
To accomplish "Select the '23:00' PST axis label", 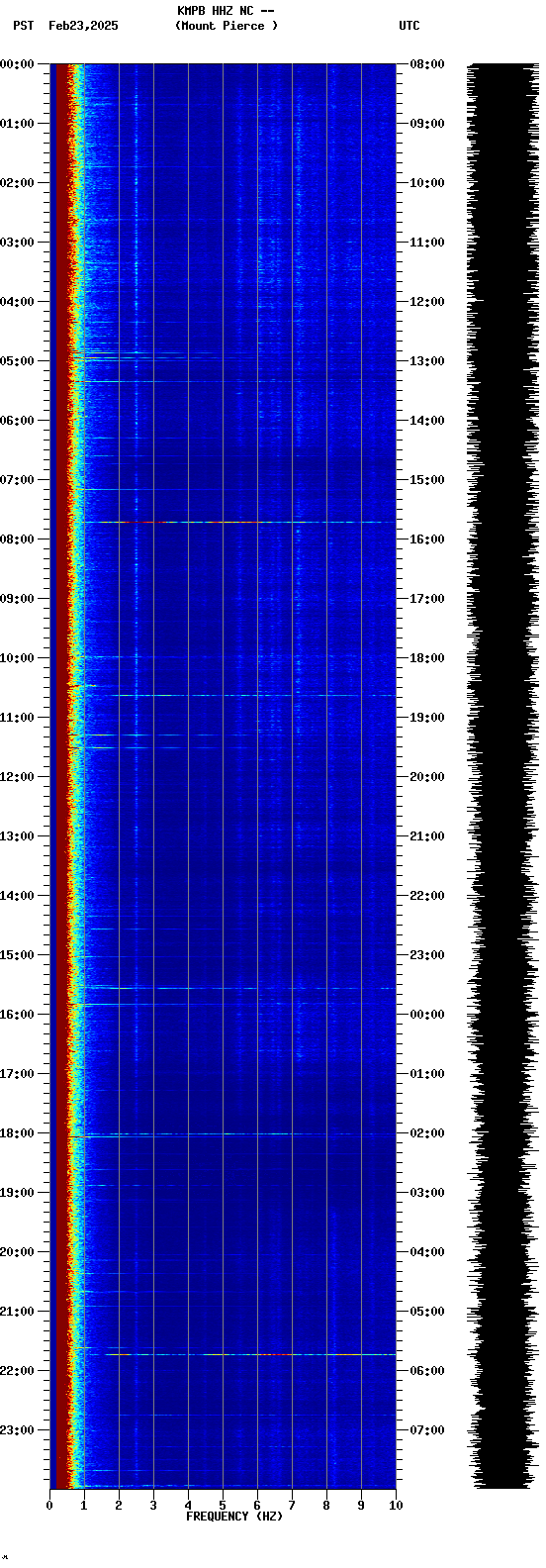I will 17,1430.
